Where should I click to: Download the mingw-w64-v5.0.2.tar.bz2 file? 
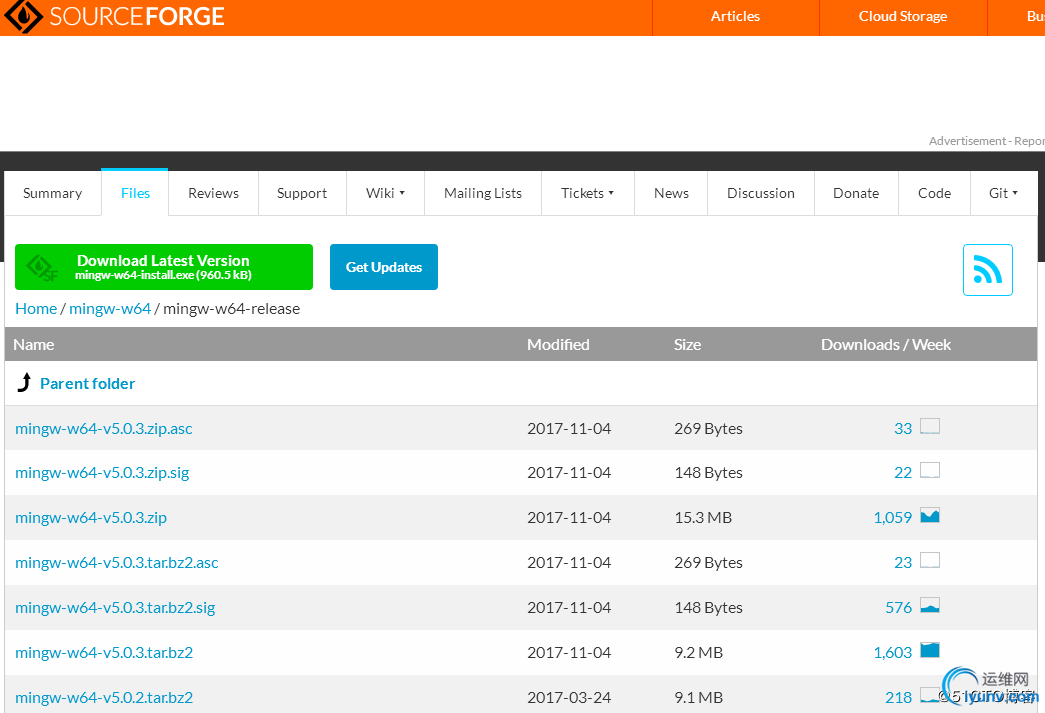point(104,698)
